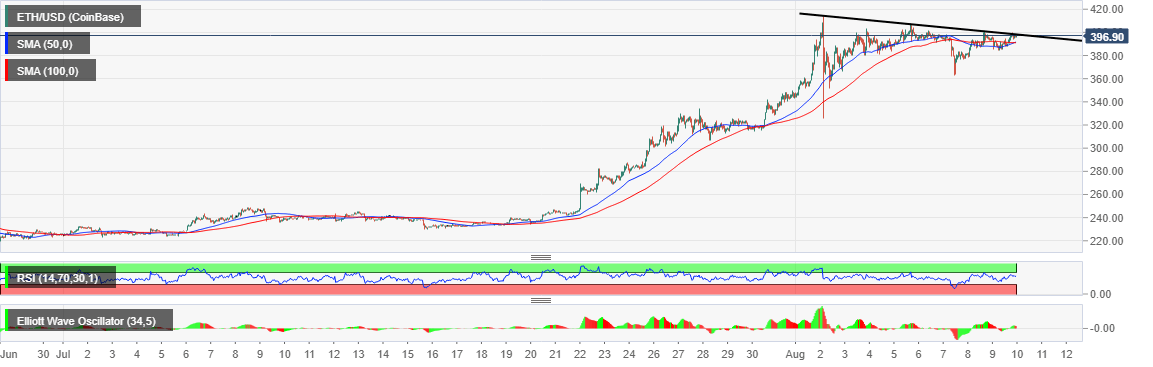Click the blue SMA 50 color marker
This screenshot has width=1153, height=367.
click(7, 43)
